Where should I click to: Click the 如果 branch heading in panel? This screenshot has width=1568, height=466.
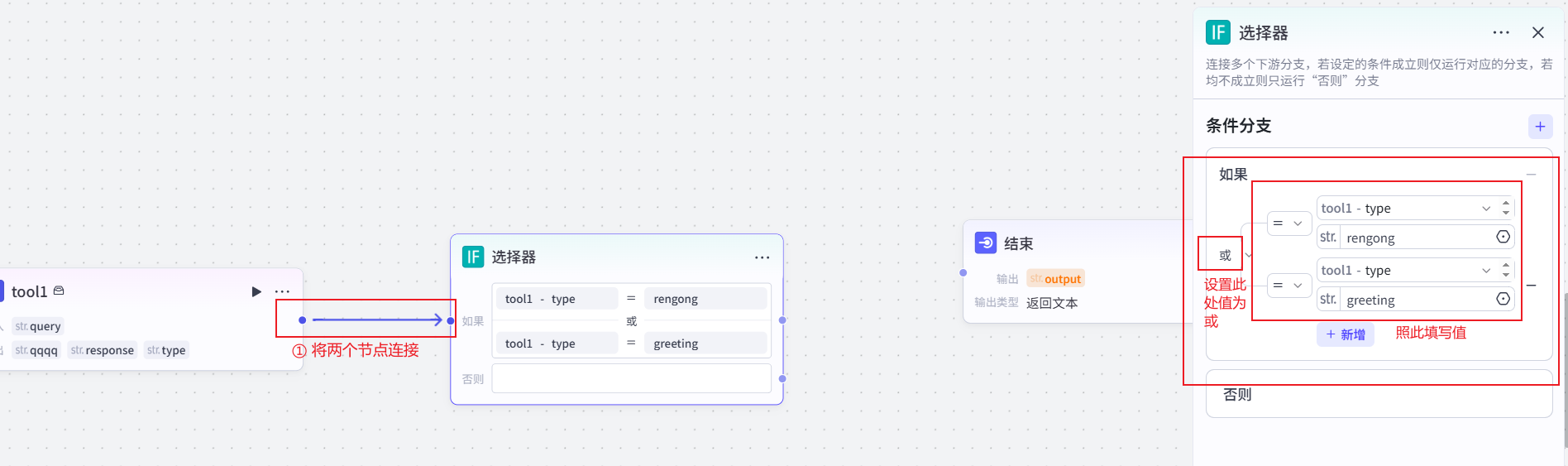click(x=1233, y=175)
